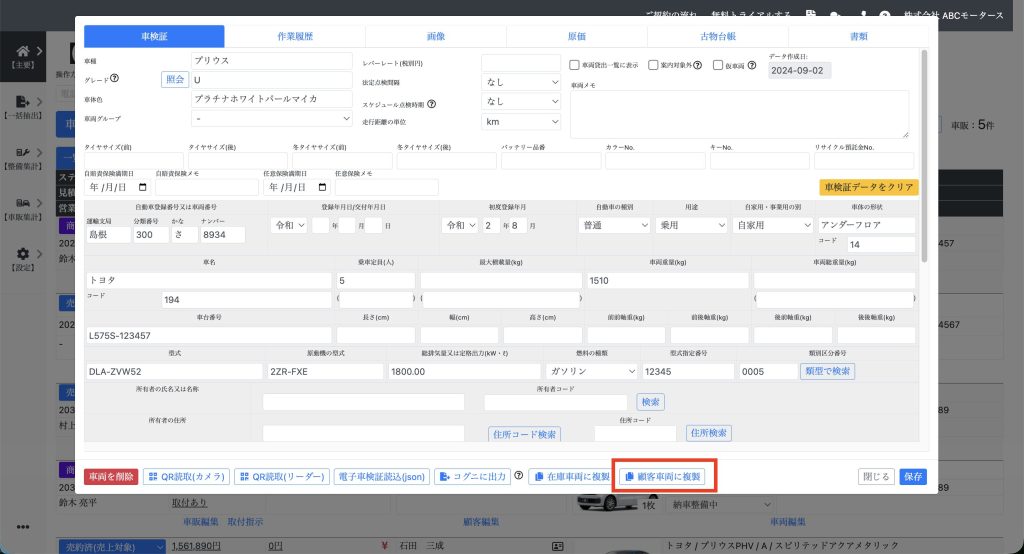
Task: Click 車検証データをクリア button
Action: click(x=868, y=187)
